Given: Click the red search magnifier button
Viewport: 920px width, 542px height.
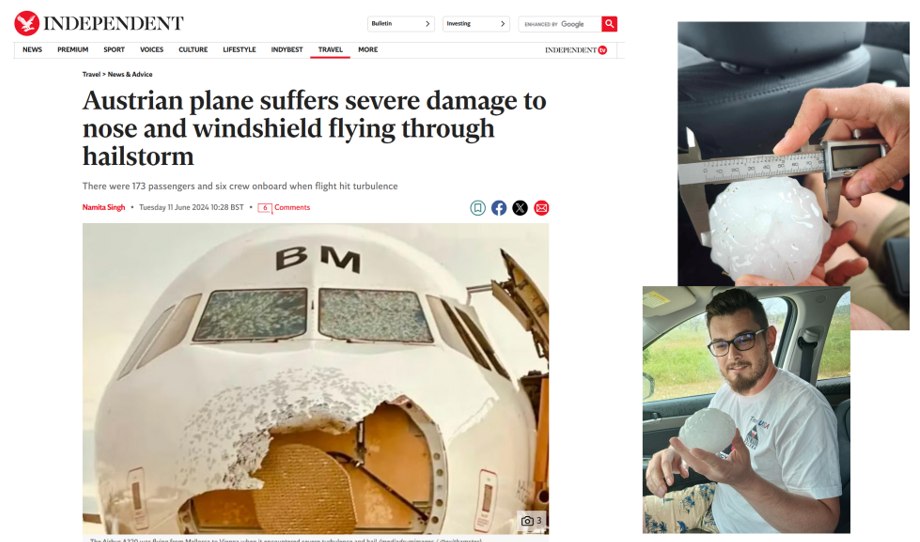Looking at the screenshot, I should coord(609,23).
